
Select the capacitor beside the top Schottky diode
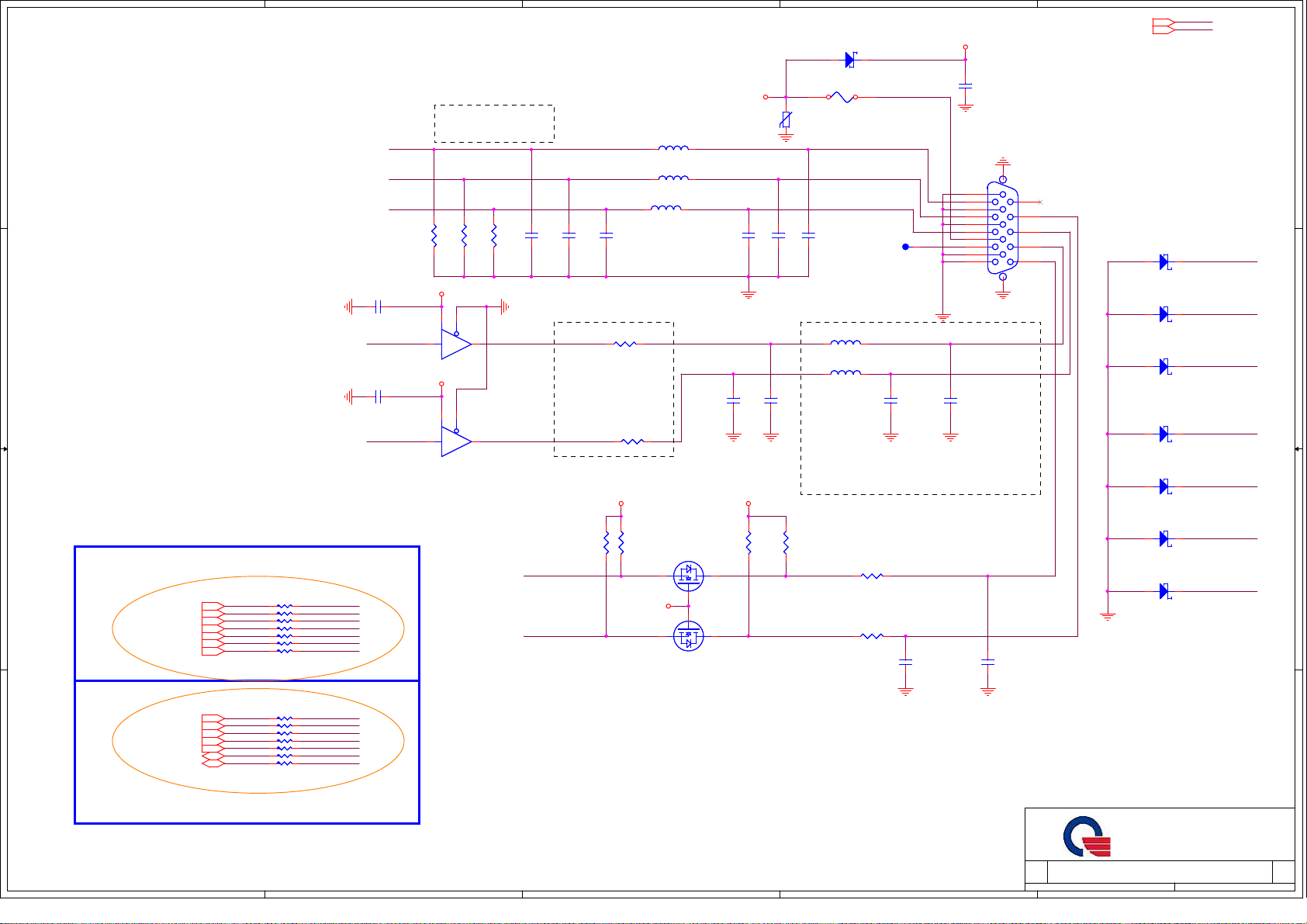pos(965,85)
